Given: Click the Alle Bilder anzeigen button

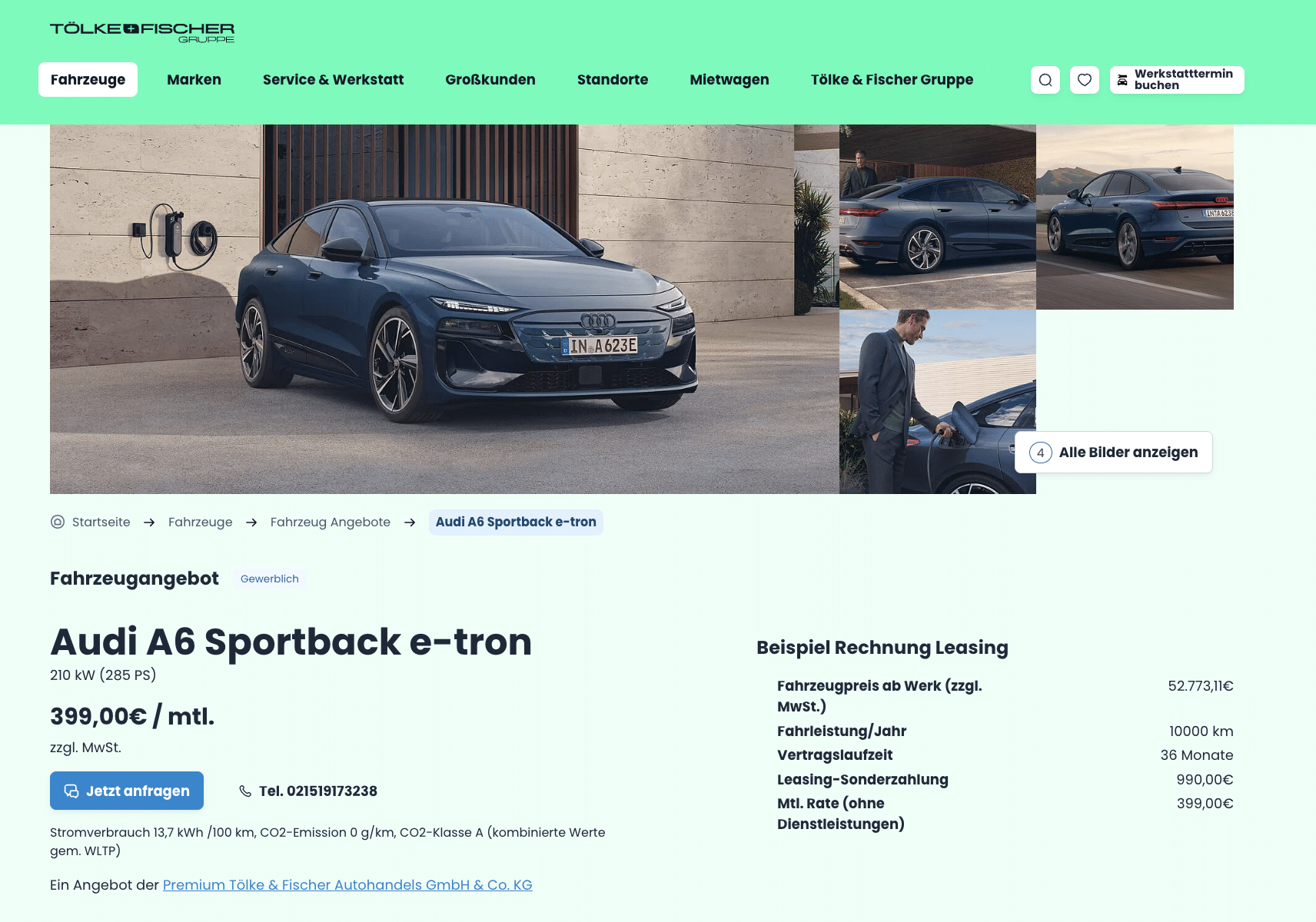Looking at the screenshot, I should pos(1114,453).
